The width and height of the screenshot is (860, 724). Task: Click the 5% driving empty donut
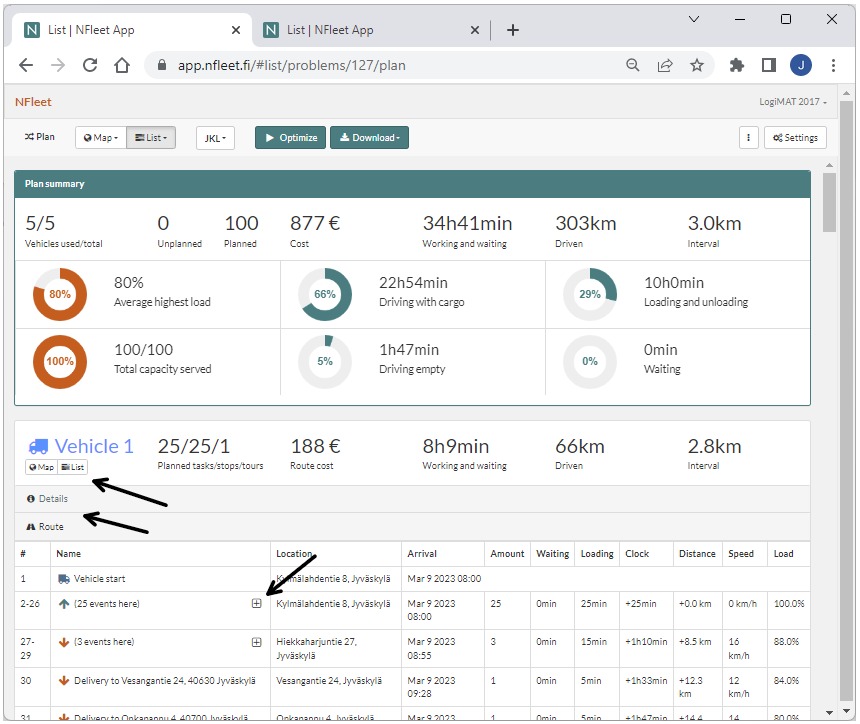click(x=325, y=361)
